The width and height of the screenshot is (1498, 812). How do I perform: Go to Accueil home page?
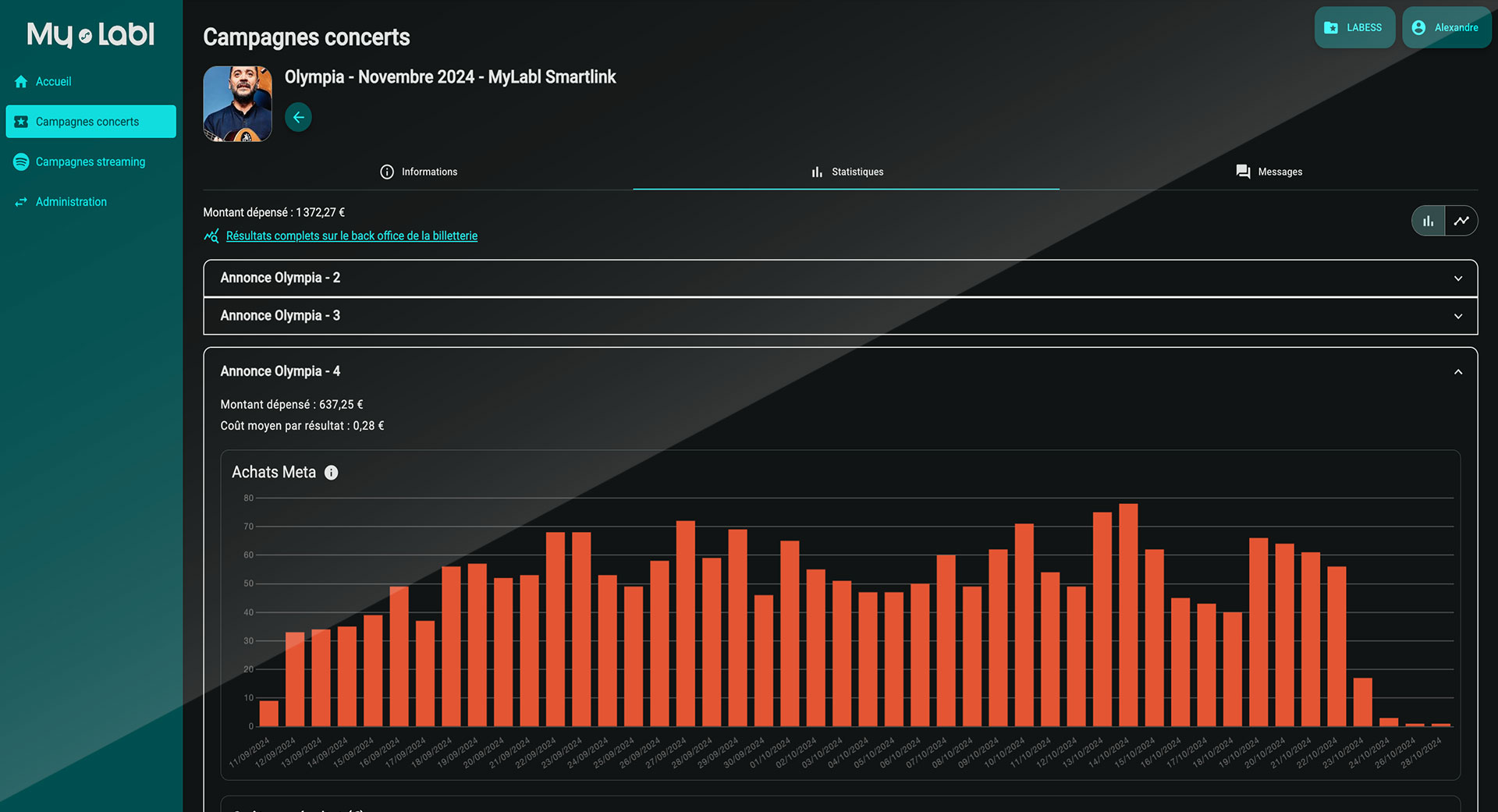click(53, 82)
